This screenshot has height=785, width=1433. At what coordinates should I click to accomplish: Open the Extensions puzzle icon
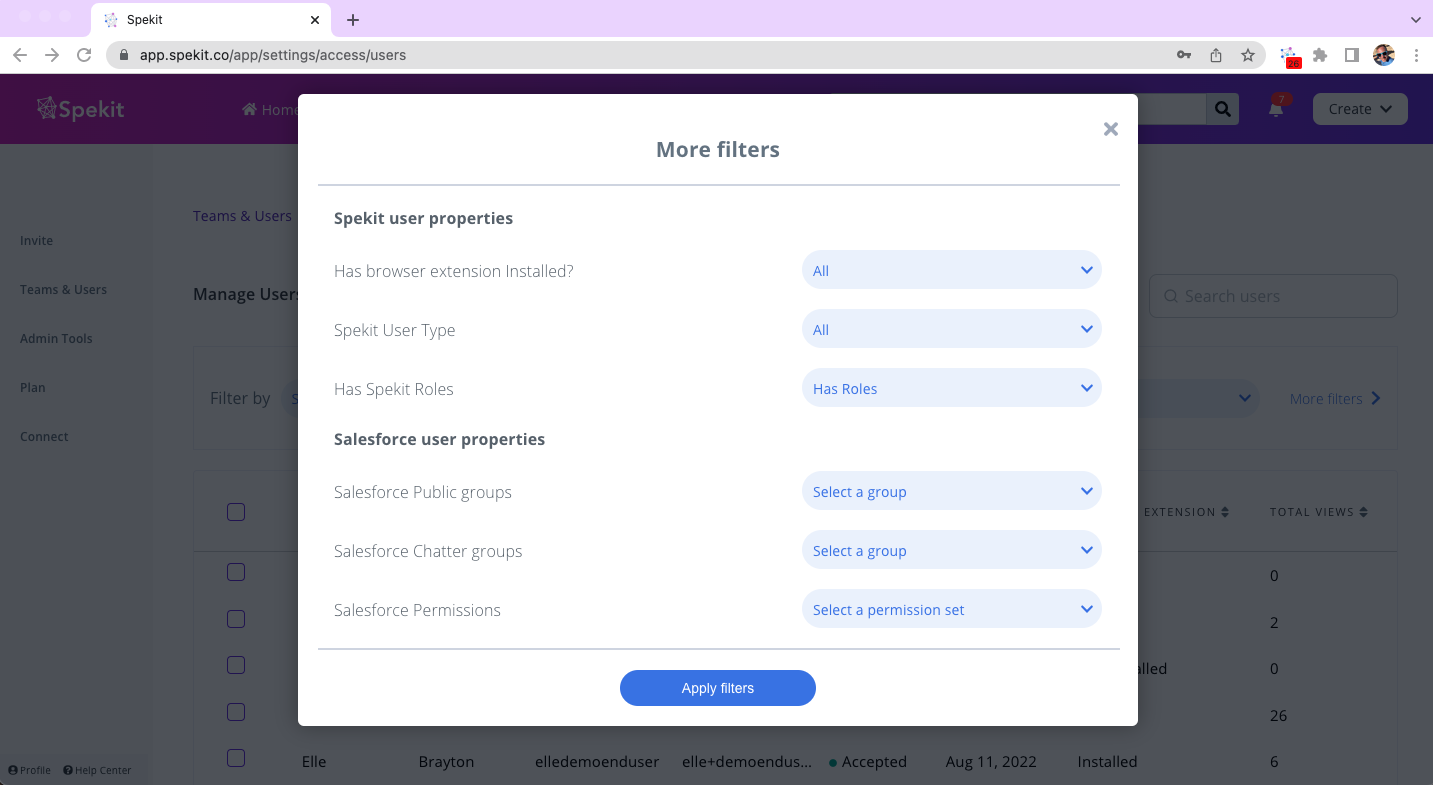tap(1320, 55)
